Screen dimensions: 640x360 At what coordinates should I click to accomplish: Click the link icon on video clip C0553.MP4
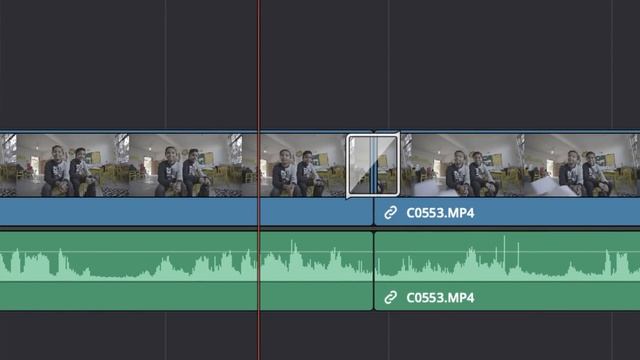point(390,213)
